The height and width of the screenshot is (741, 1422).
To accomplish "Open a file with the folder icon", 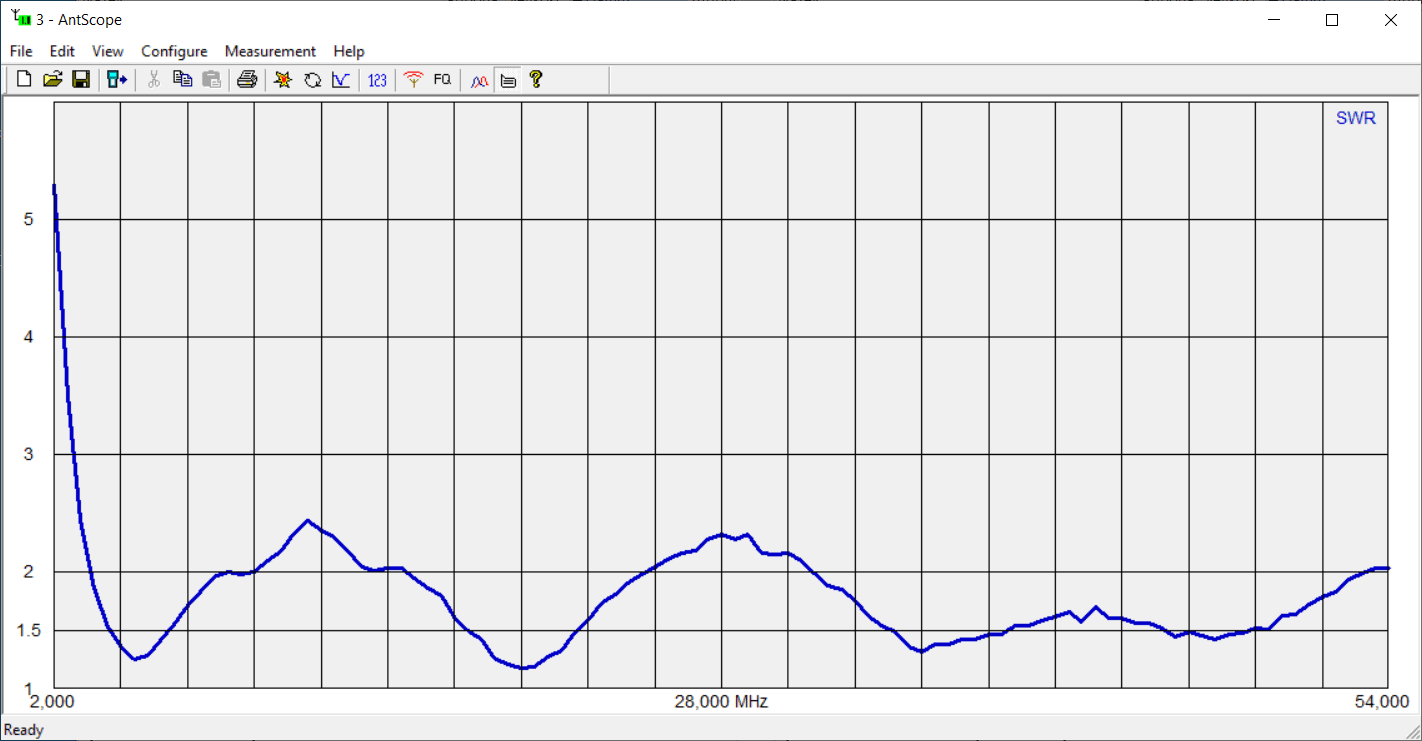I will pos(53,80).
